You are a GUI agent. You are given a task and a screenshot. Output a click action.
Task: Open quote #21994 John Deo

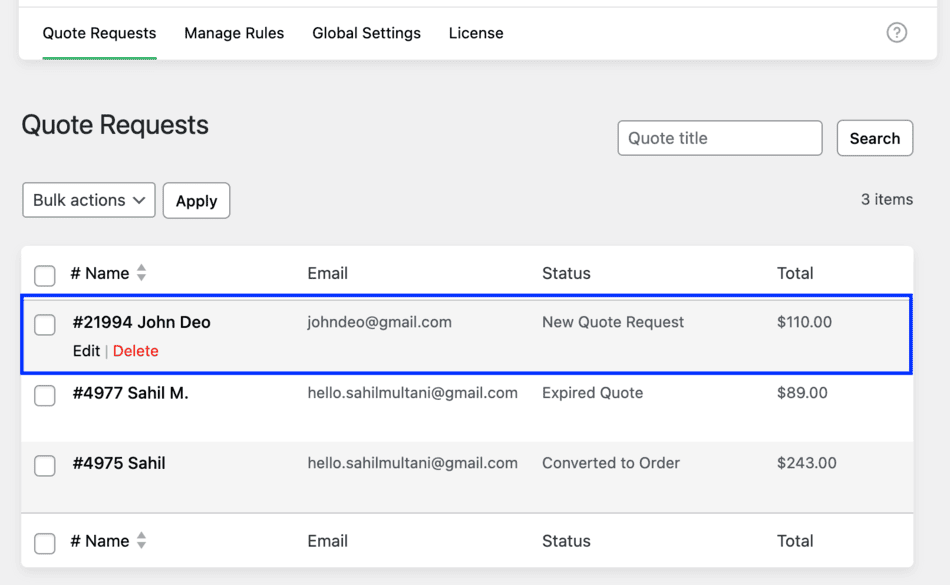pyautogui.click(x=142, y=322)
